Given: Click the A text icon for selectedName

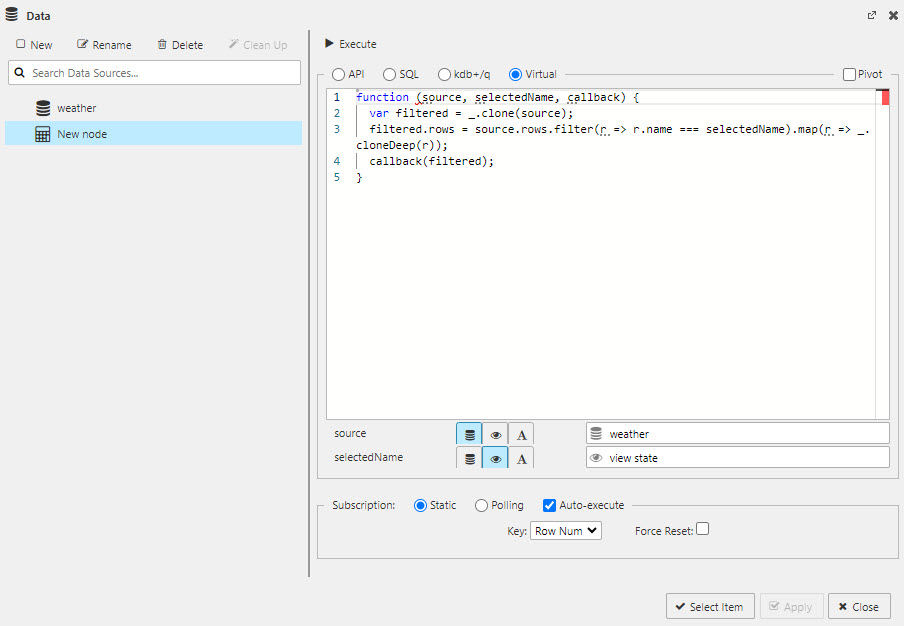Looking at the screenshot, I should coord(521,457).
